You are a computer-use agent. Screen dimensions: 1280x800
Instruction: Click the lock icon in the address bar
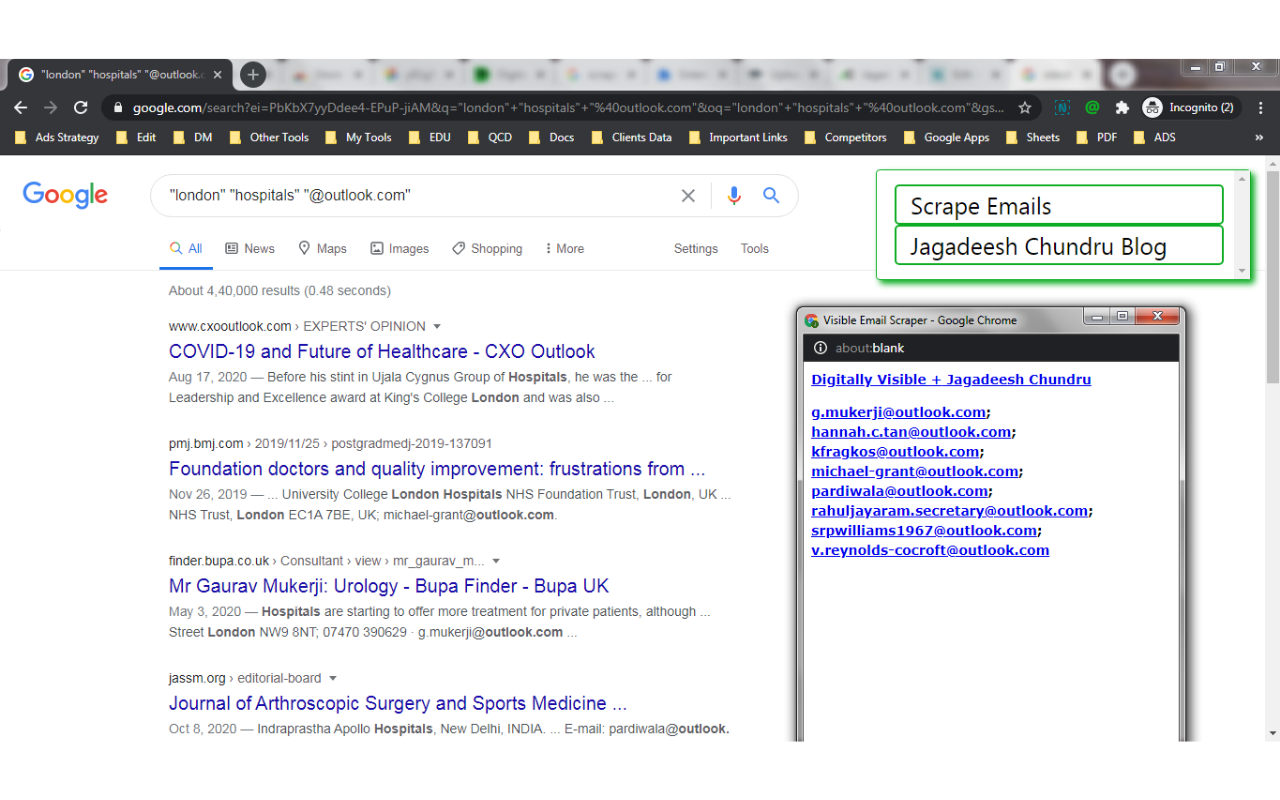pos(118,107)
